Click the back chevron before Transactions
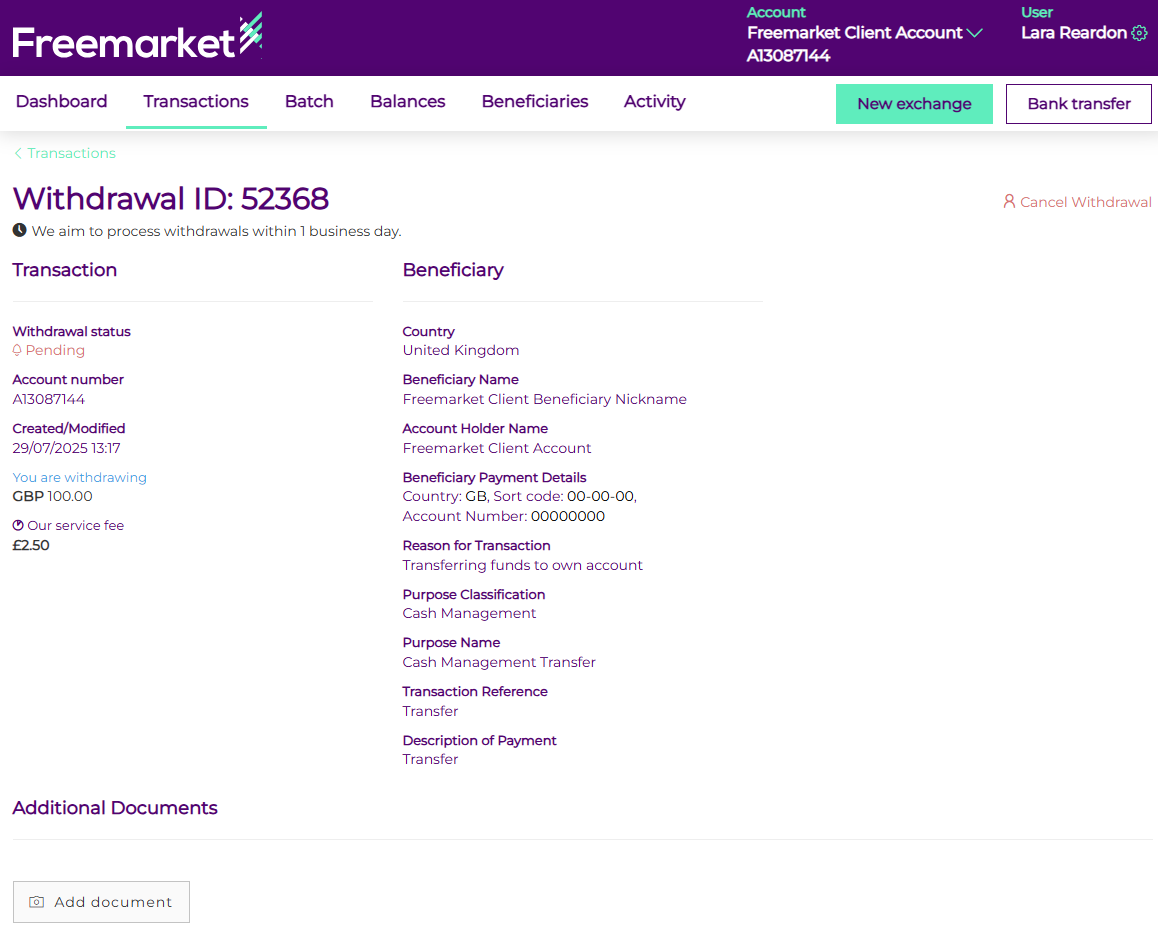Image resolution: width=1158 pixels, height=940 pixels. (x=18, y=154)
